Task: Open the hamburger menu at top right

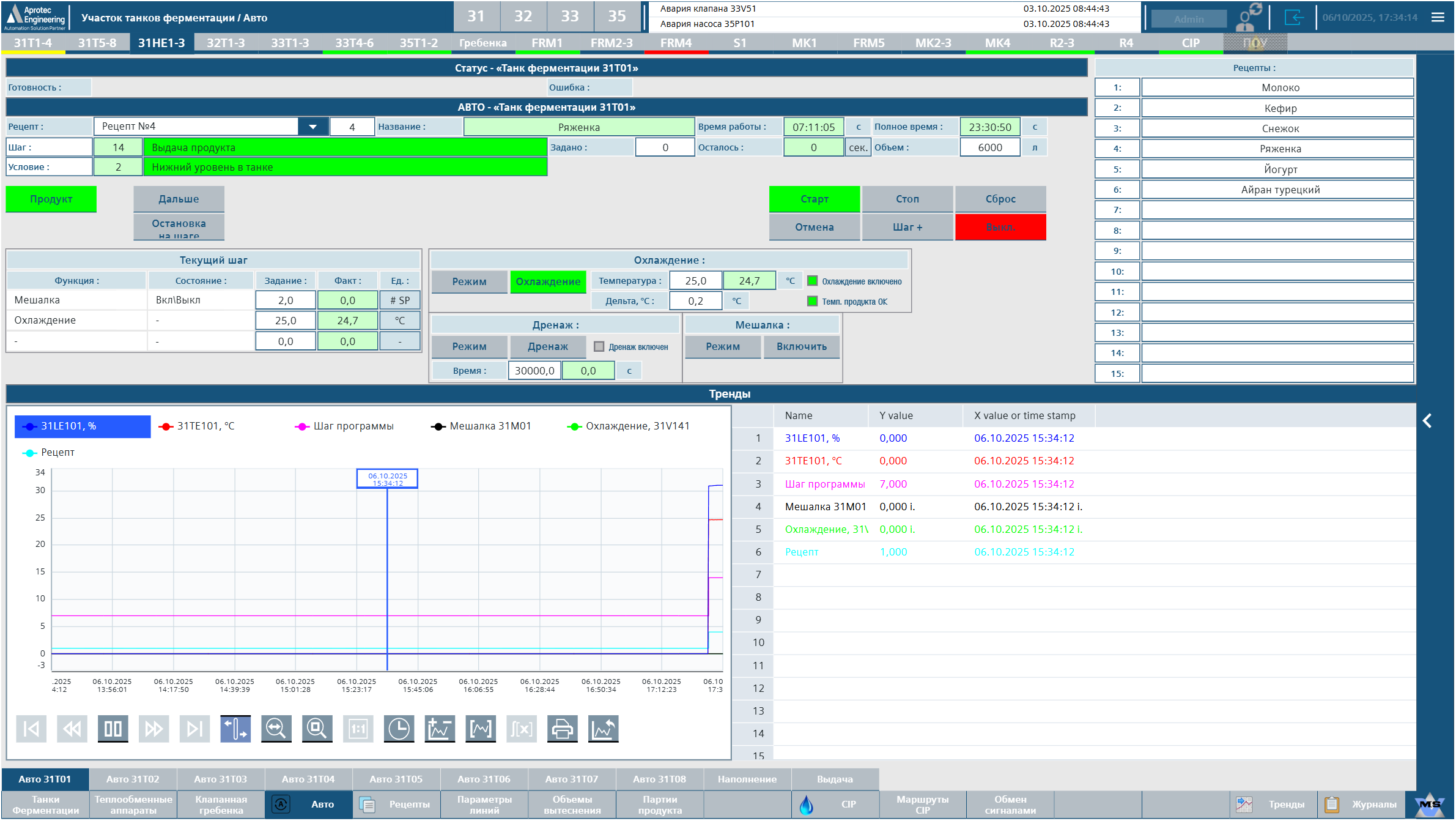Action: [1438, 17]
